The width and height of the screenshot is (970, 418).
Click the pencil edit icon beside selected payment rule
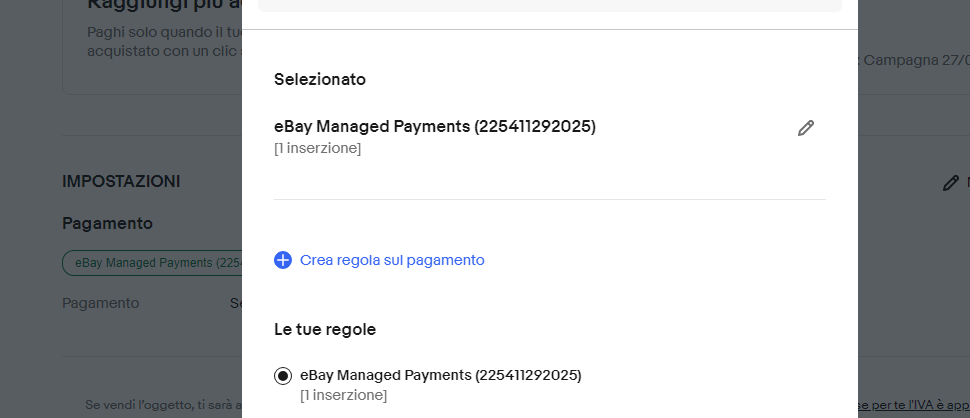click(805, 128)
